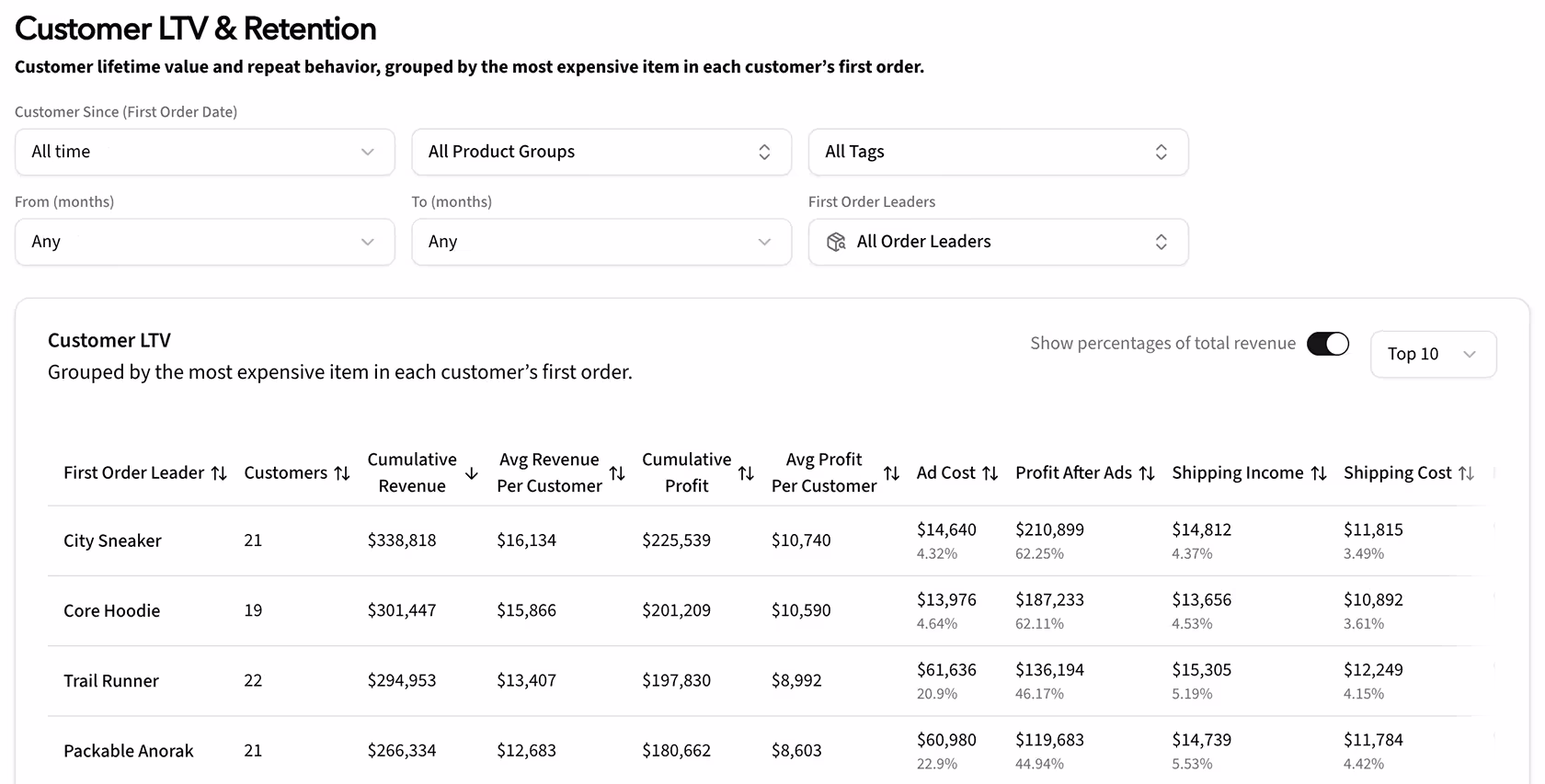Screen dimensions: 1545x784
Task: Click Core Hoodie cumulative profit $201,209
Action: 677,610
